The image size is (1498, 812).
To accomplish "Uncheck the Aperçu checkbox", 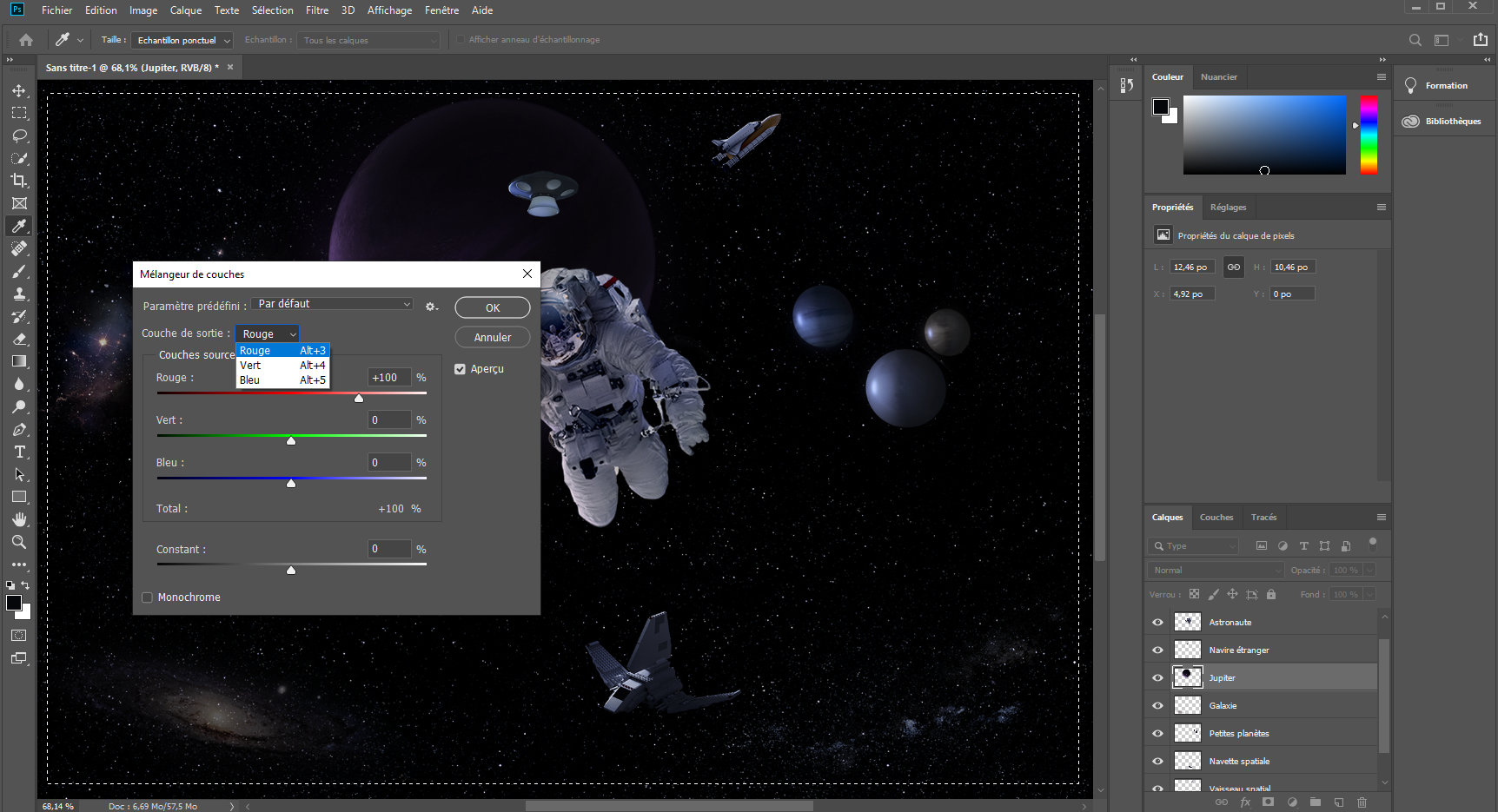I will coord(460,368).
